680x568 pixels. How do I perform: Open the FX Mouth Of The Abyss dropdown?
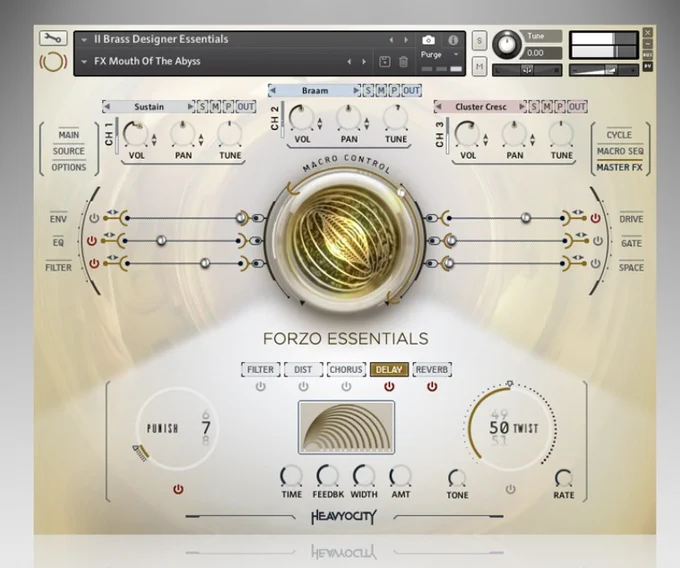click(x=84, y=62)
